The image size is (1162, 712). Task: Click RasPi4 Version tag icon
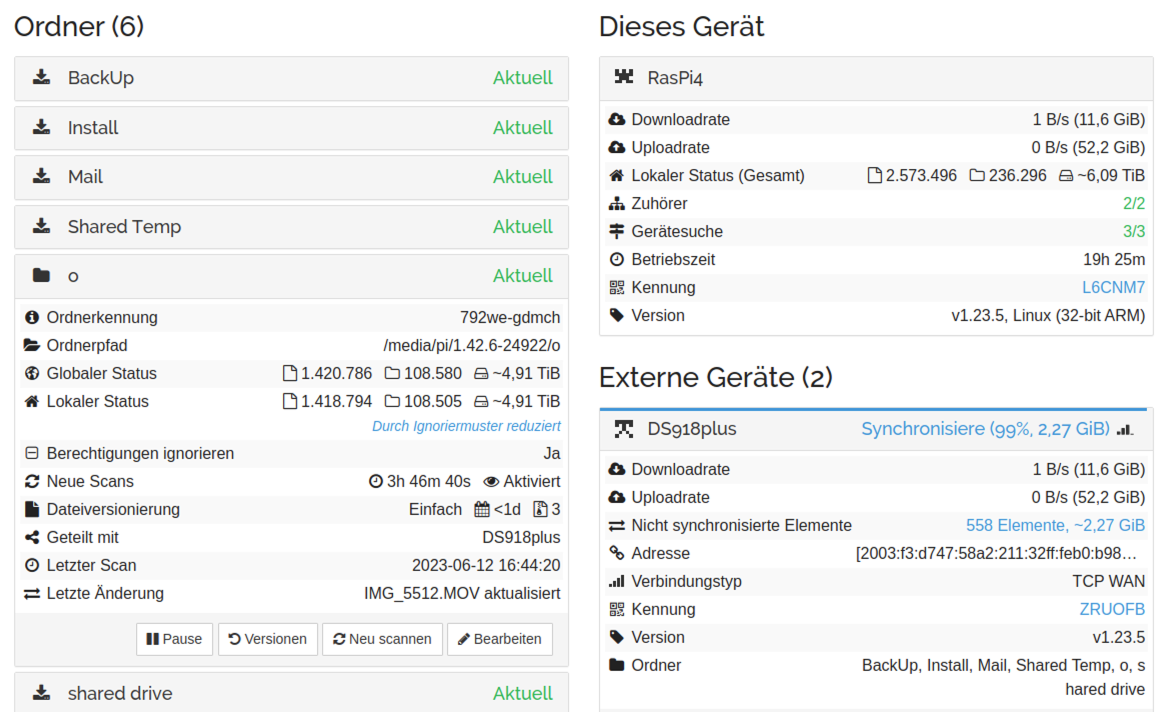tap(617, 316)
